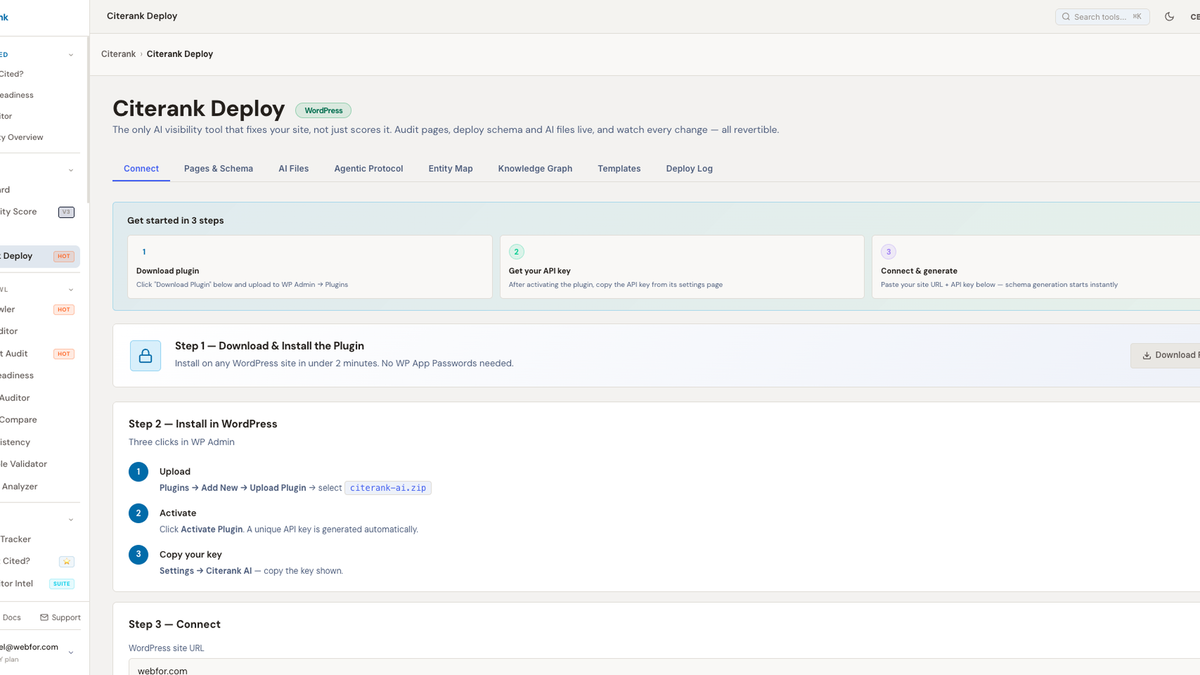This screenshot has height=675, width=1200.
Task: Click the Download plugin step card
Action: 310,267
